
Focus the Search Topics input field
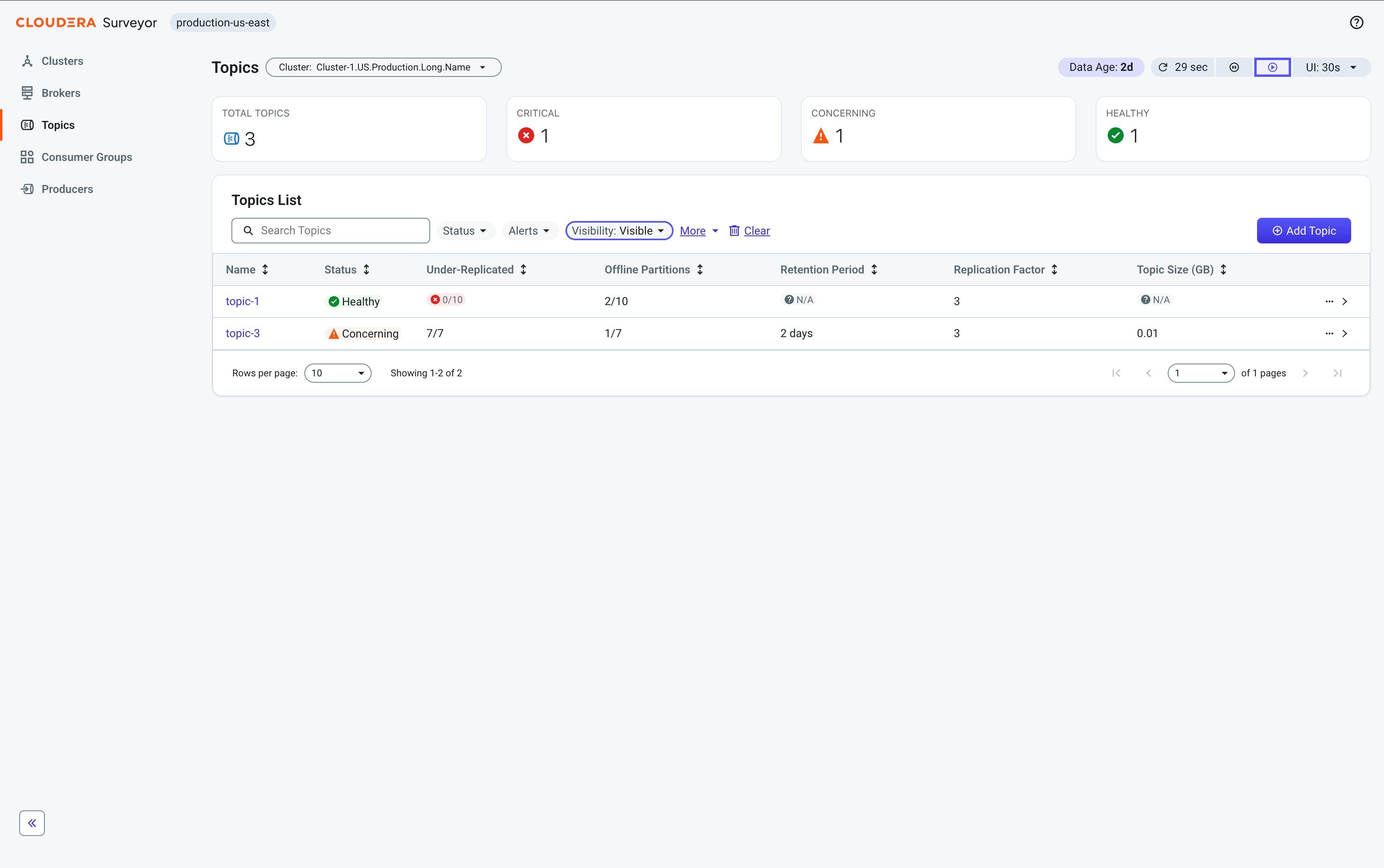coord(331,231)
